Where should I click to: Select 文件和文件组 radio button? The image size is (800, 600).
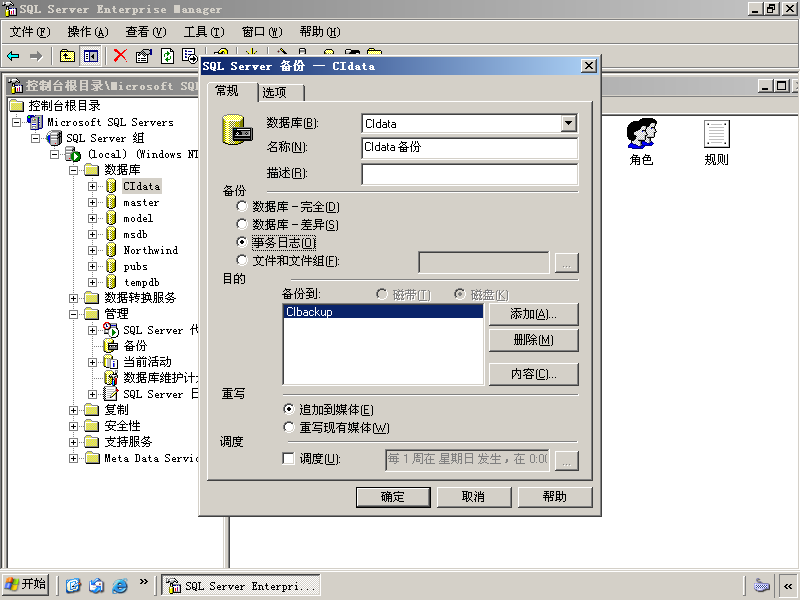tap(242, 261)
